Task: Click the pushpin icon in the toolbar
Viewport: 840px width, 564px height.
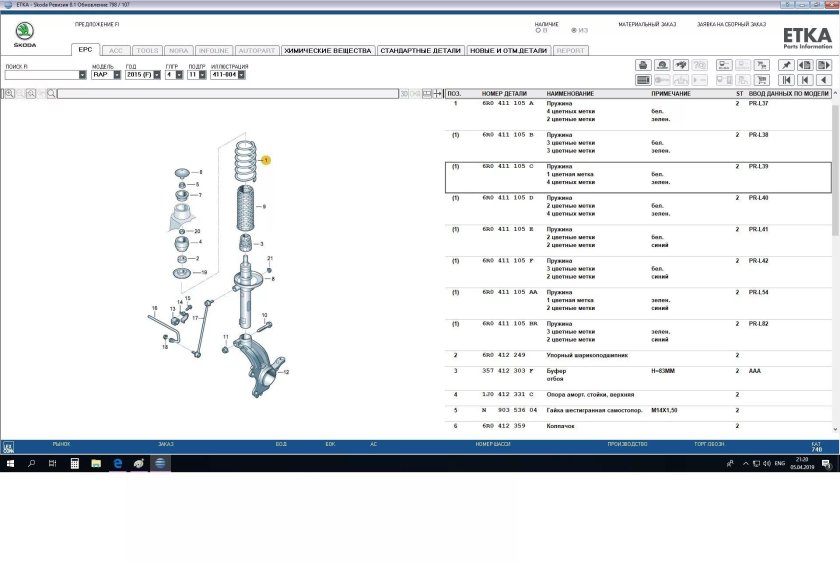Action: coord(786,66)
